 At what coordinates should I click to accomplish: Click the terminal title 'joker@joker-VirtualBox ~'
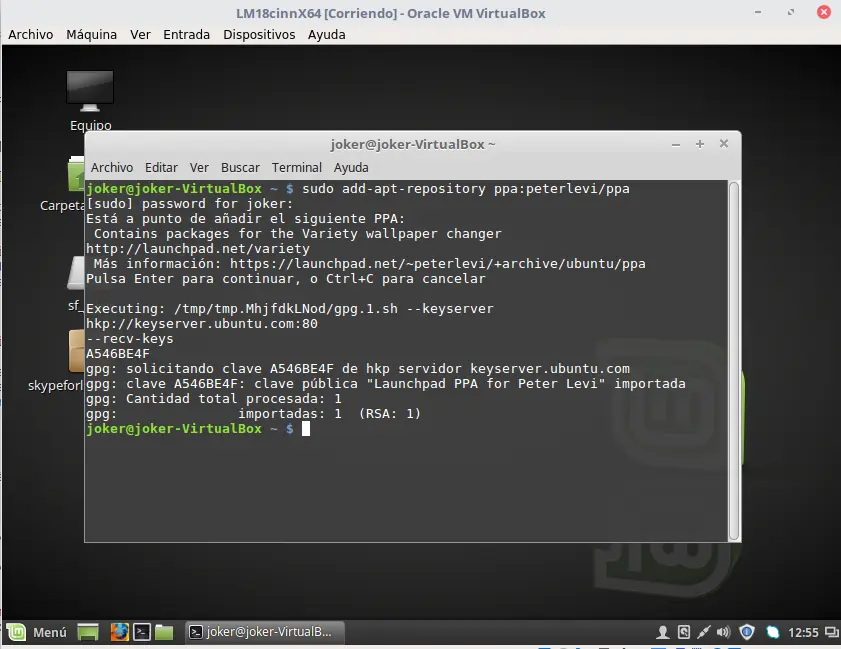coord(412,144)
